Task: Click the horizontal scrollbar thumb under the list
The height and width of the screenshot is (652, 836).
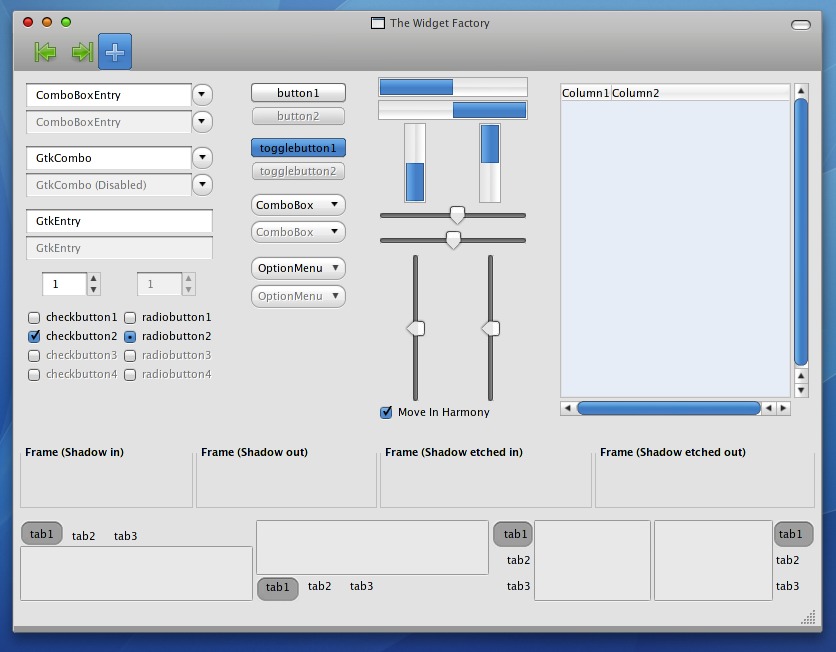Action: (669, 408)
